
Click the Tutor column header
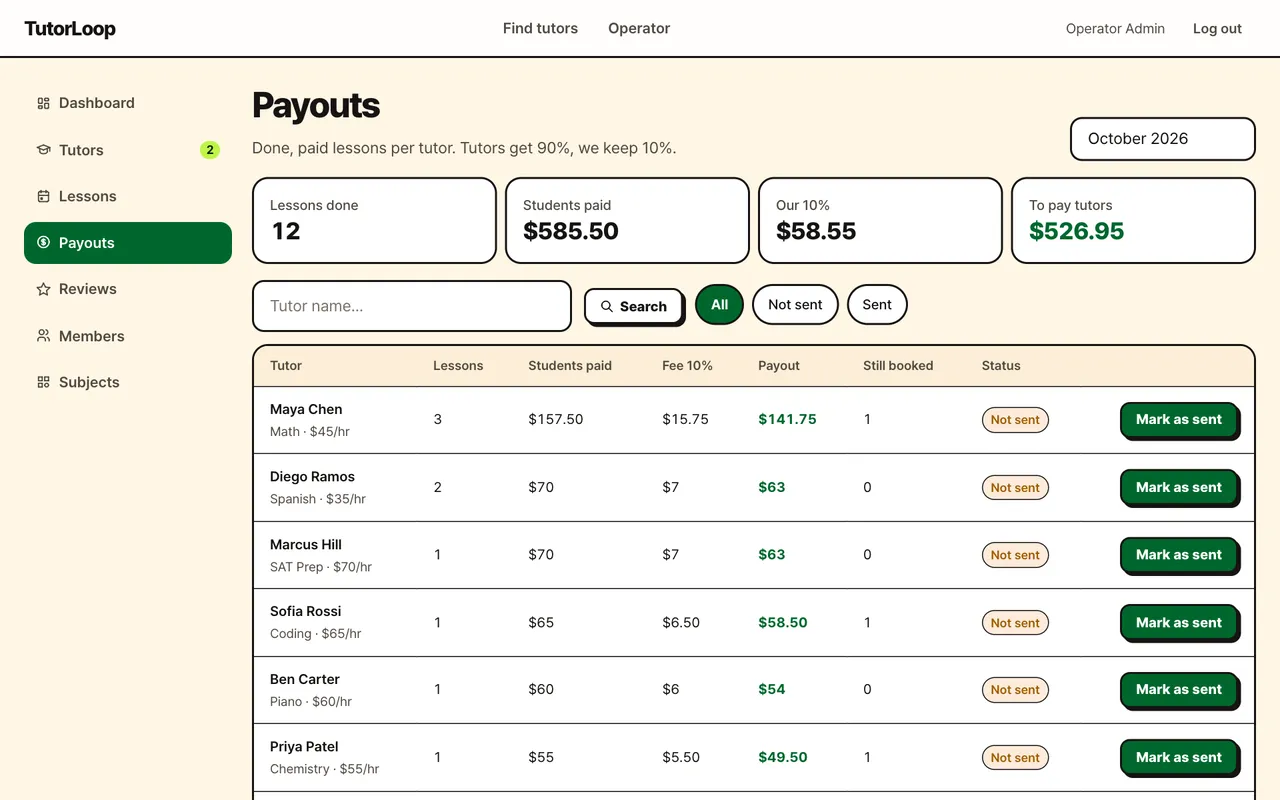tap(286, 366)
